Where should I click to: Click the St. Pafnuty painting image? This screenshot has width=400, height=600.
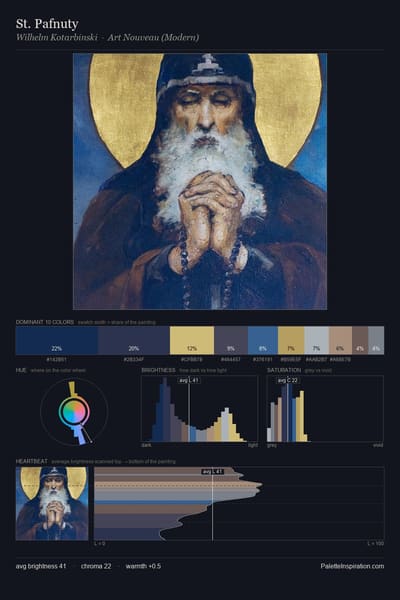pyautogui.click(x=200, y=181)
